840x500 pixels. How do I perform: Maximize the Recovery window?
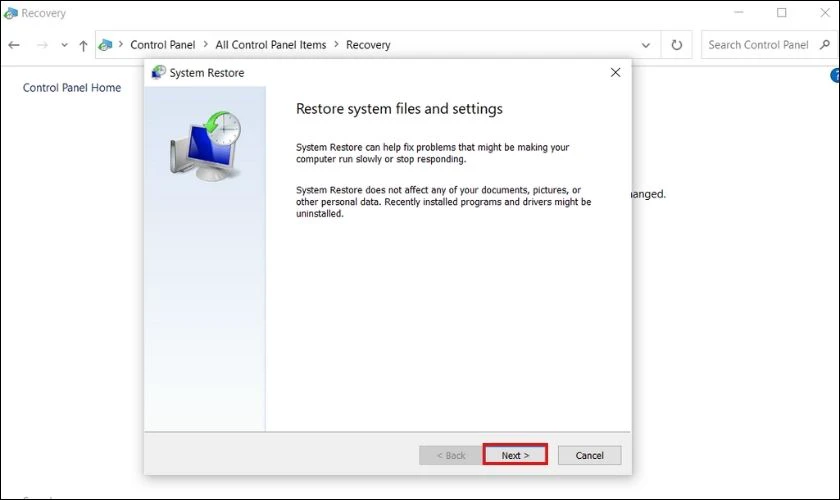pyautogui.click(x=782, y=12)
